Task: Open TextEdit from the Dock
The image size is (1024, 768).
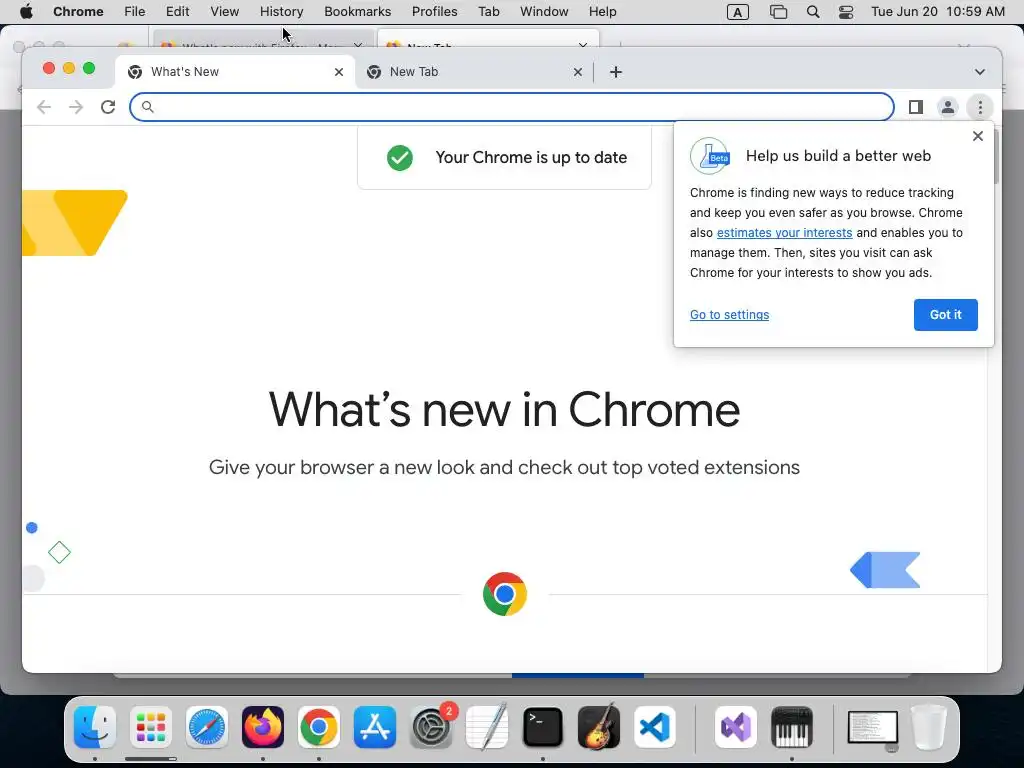Action: tap(487, 727)
